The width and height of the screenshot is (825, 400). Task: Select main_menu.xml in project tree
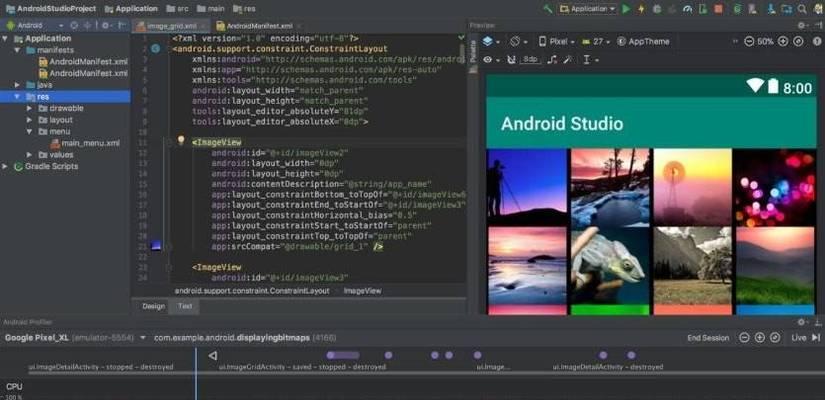point(85,143)
